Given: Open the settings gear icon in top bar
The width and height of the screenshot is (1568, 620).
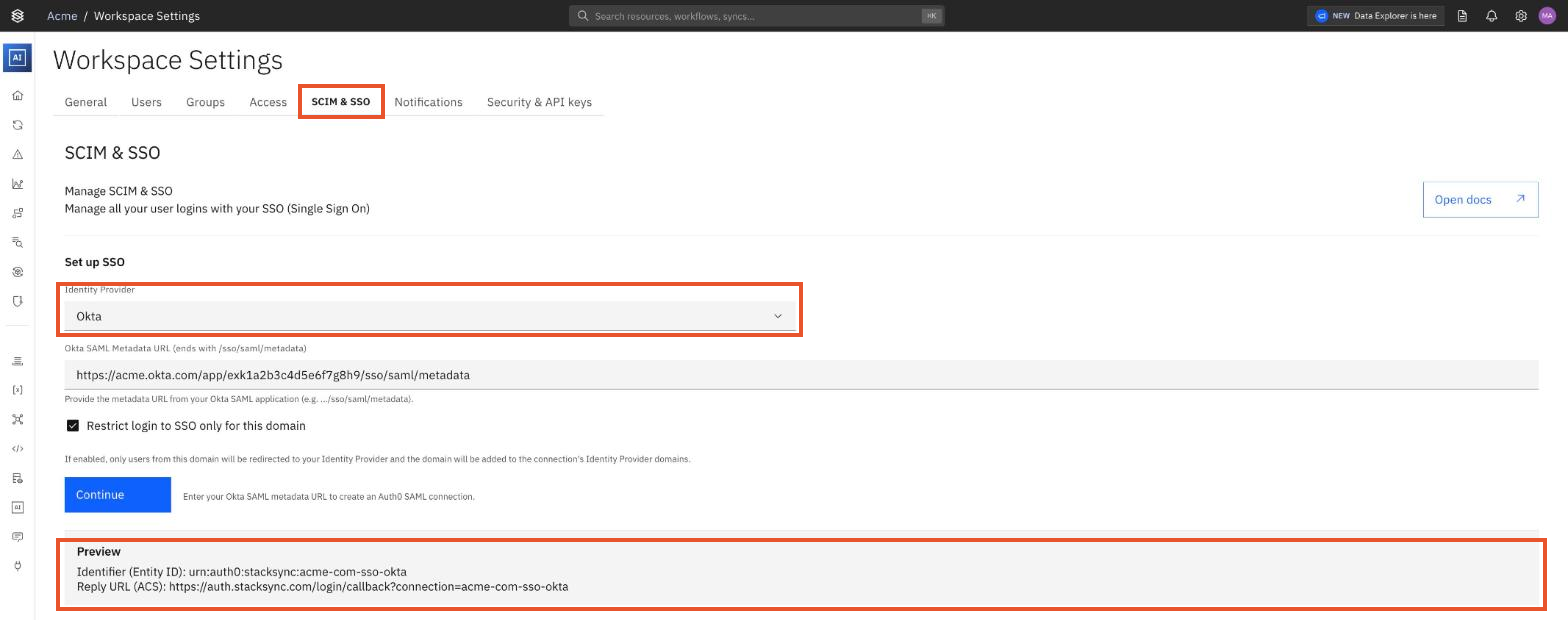Looking at the screenshot, I should tap(1521, 16).
